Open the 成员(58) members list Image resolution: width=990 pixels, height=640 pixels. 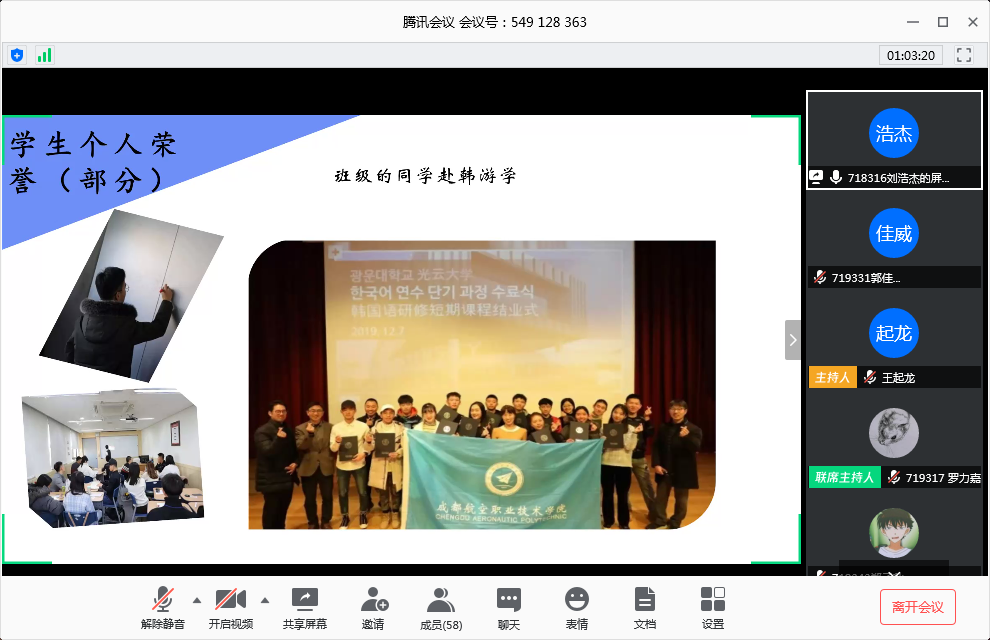point(441,608)
